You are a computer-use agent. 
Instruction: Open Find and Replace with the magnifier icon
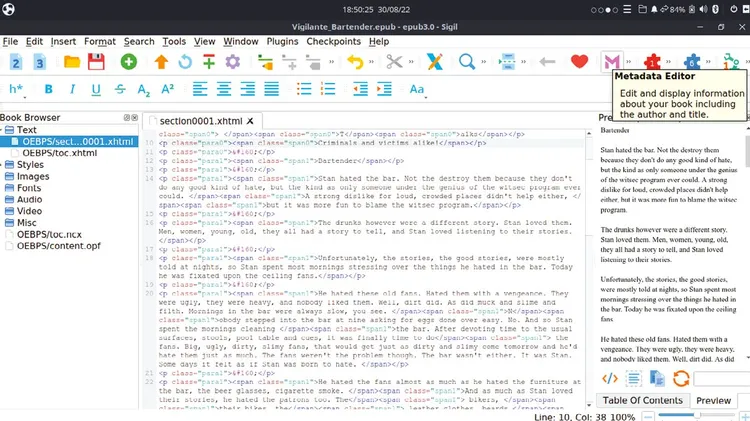pos(467,62)
